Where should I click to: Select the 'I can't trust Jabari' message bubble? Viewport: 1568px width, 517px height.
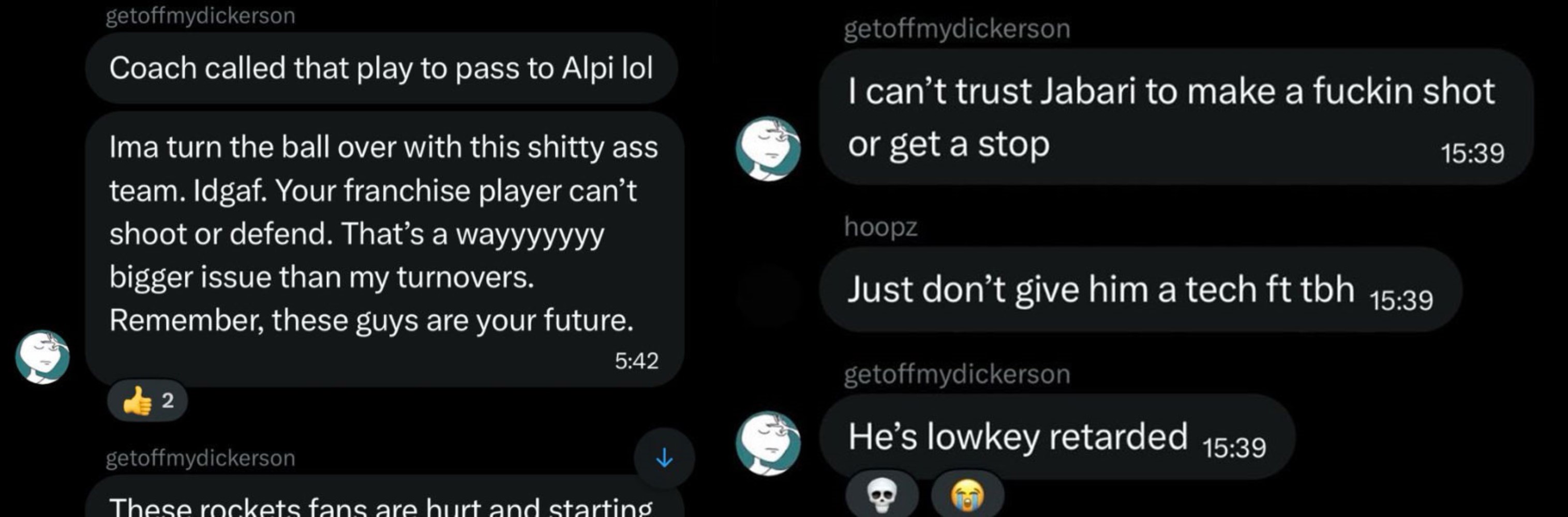(x=1176, y=117)
